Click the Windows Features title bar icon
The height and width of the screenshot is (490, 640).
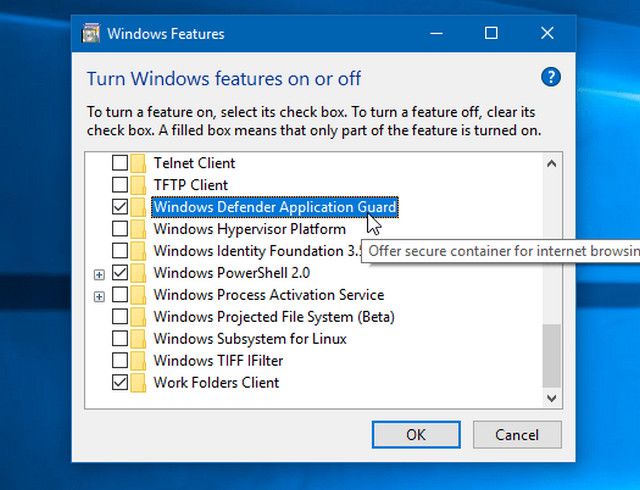click(x=91, y=34)
